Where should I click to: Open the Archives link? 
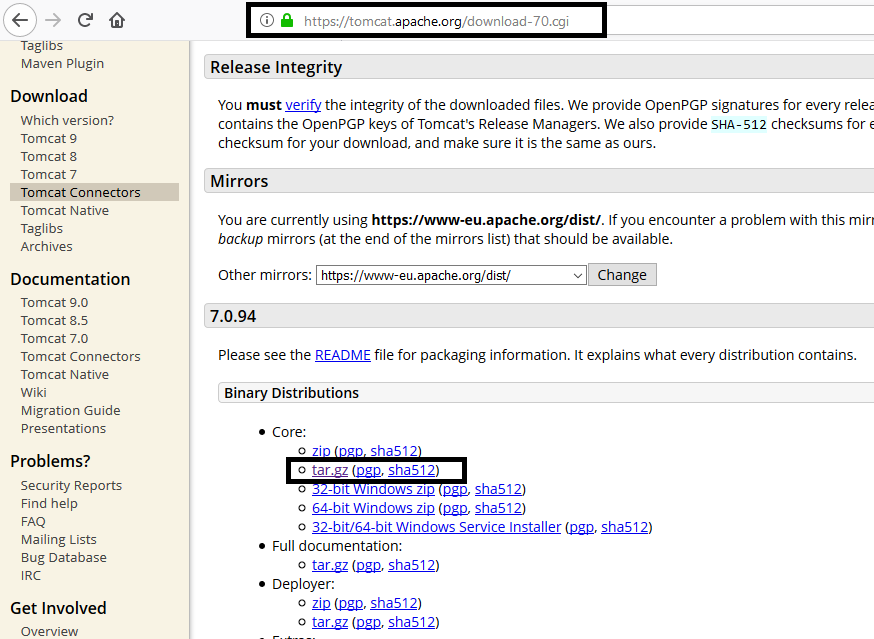[x=47, y=246]
